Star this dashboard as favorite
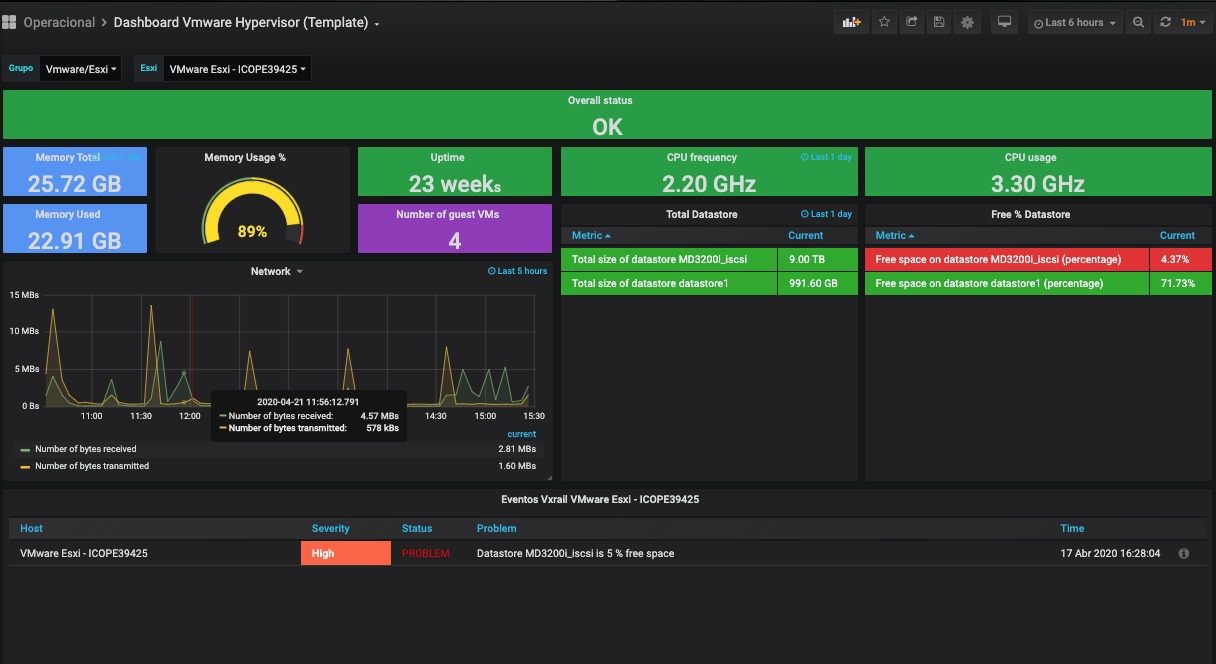 coord(884,22)
